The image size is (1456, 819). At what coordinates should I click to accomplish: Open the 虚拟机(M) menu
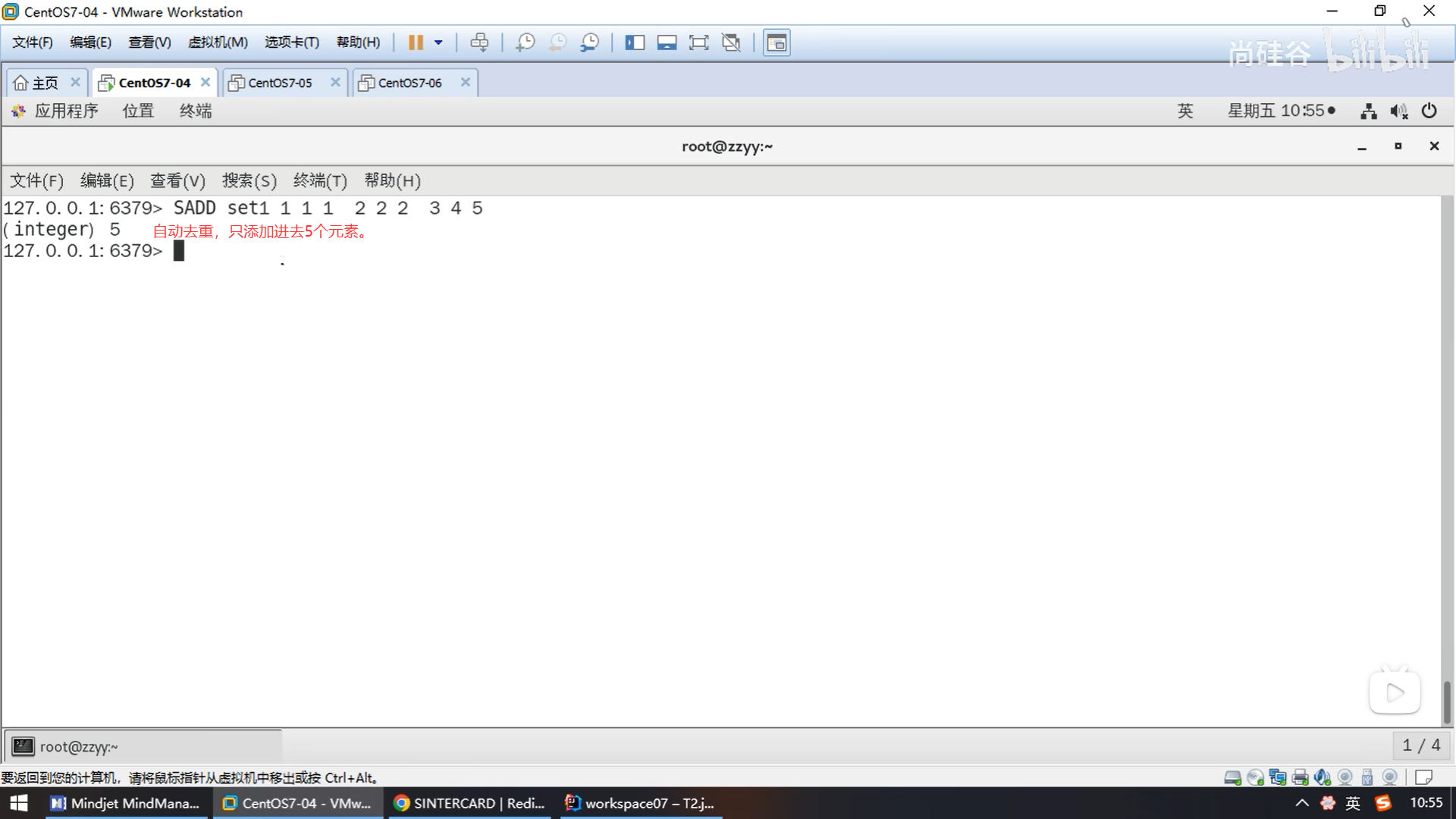[218, 42]
